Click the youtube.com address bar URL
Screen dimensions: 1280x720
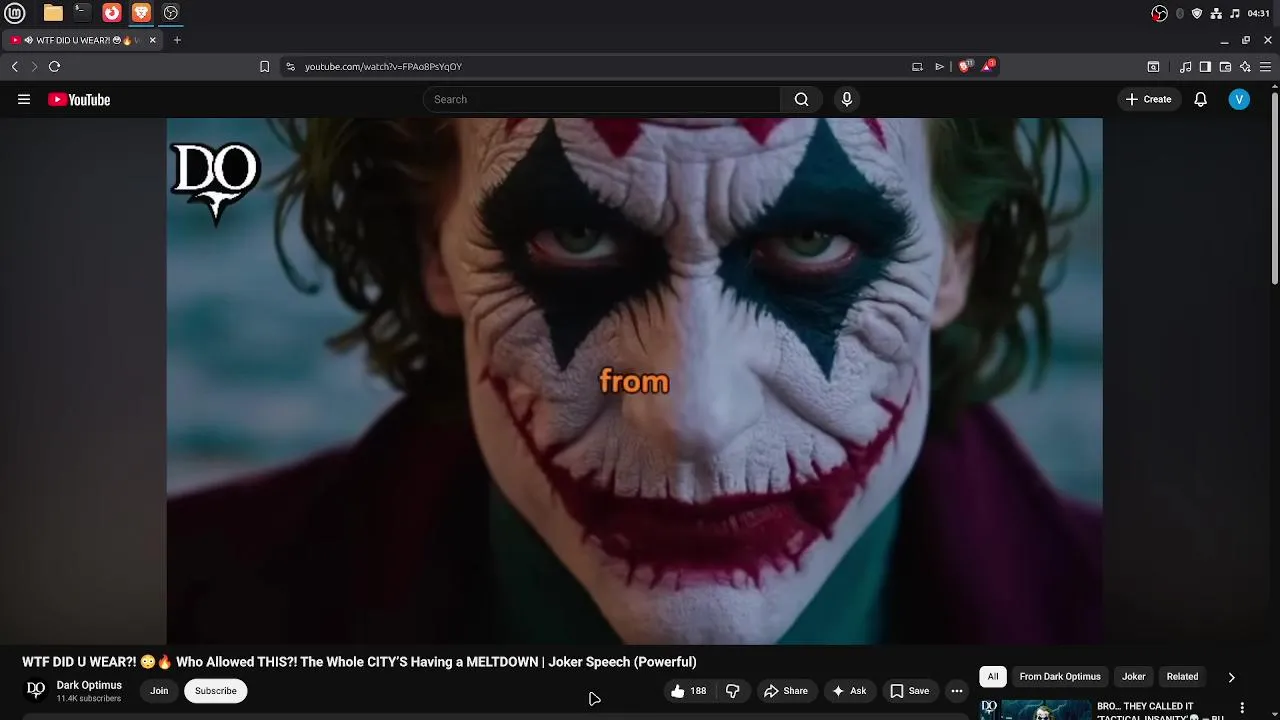pos(383,67)
